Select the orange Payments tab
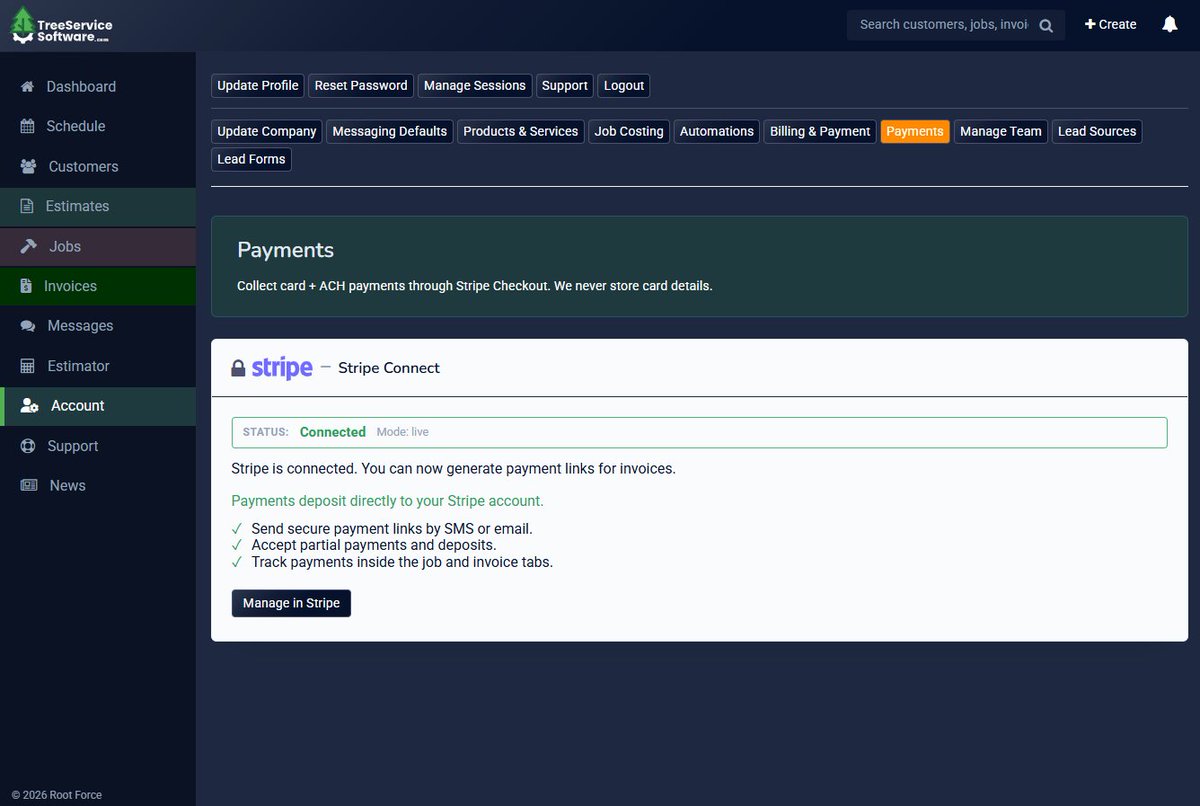Image resolution: width=1200 pixels, height=806 pixels. (915, 132)
